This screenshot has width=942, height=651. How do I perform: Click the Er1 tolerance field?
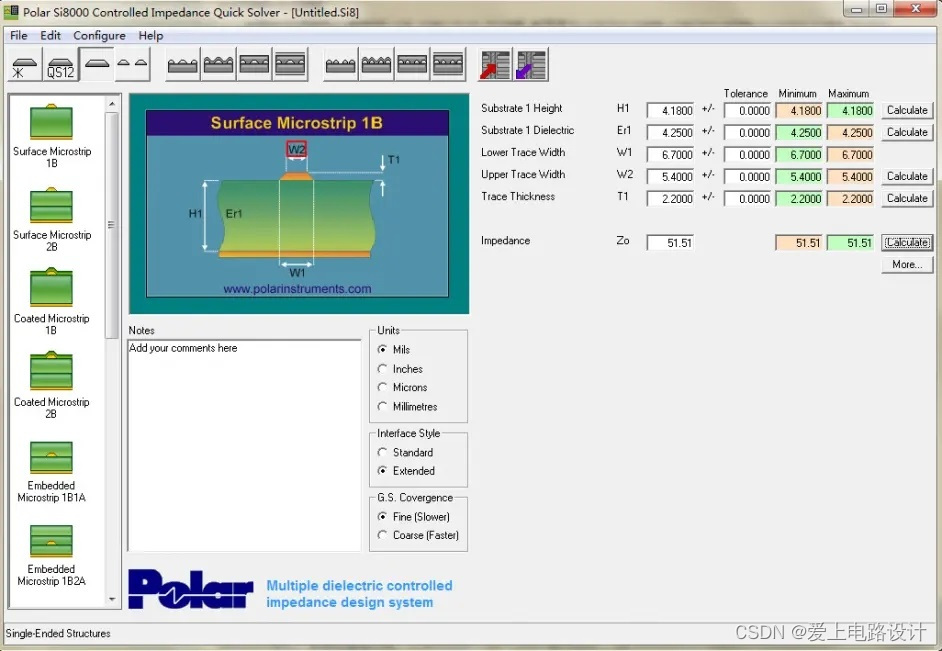tap(747, 133)
